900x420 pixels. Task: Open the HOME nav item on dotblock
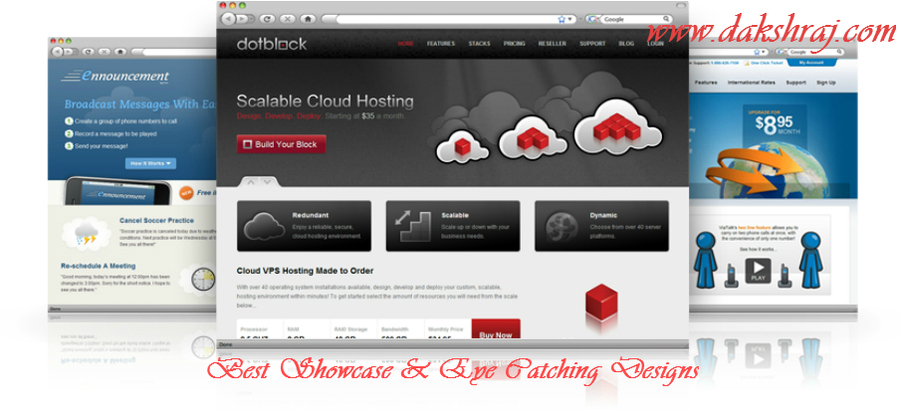coord(406,44)
